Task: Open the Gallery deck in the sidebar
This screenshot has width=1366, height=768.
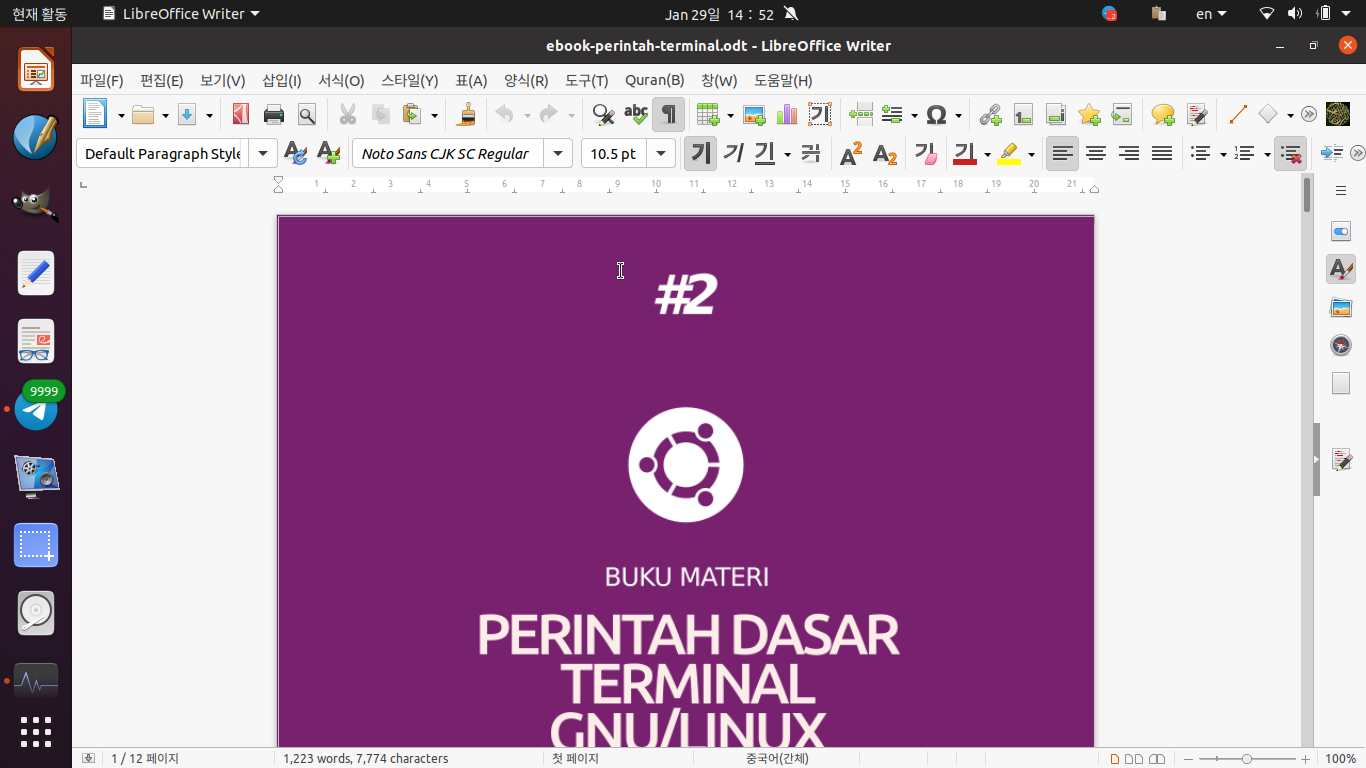Action: click(1341, 307)
